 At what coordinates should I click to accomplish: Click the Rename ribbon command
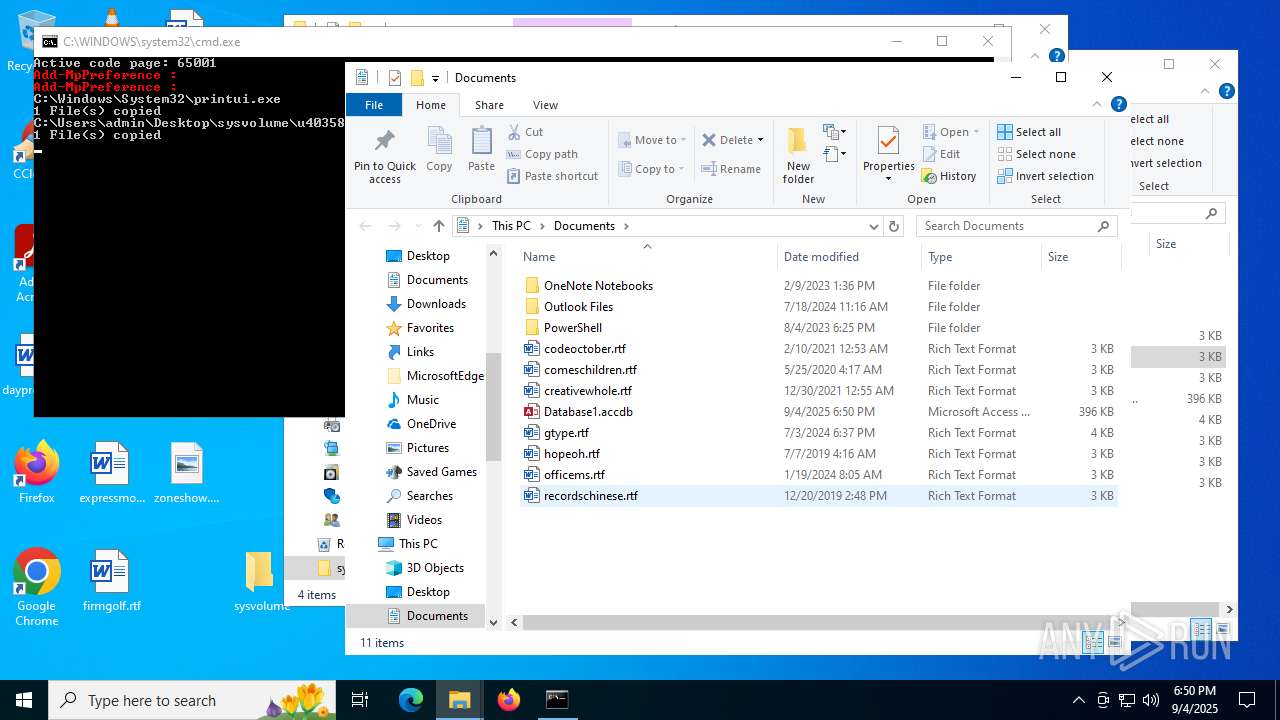point(731,169)
